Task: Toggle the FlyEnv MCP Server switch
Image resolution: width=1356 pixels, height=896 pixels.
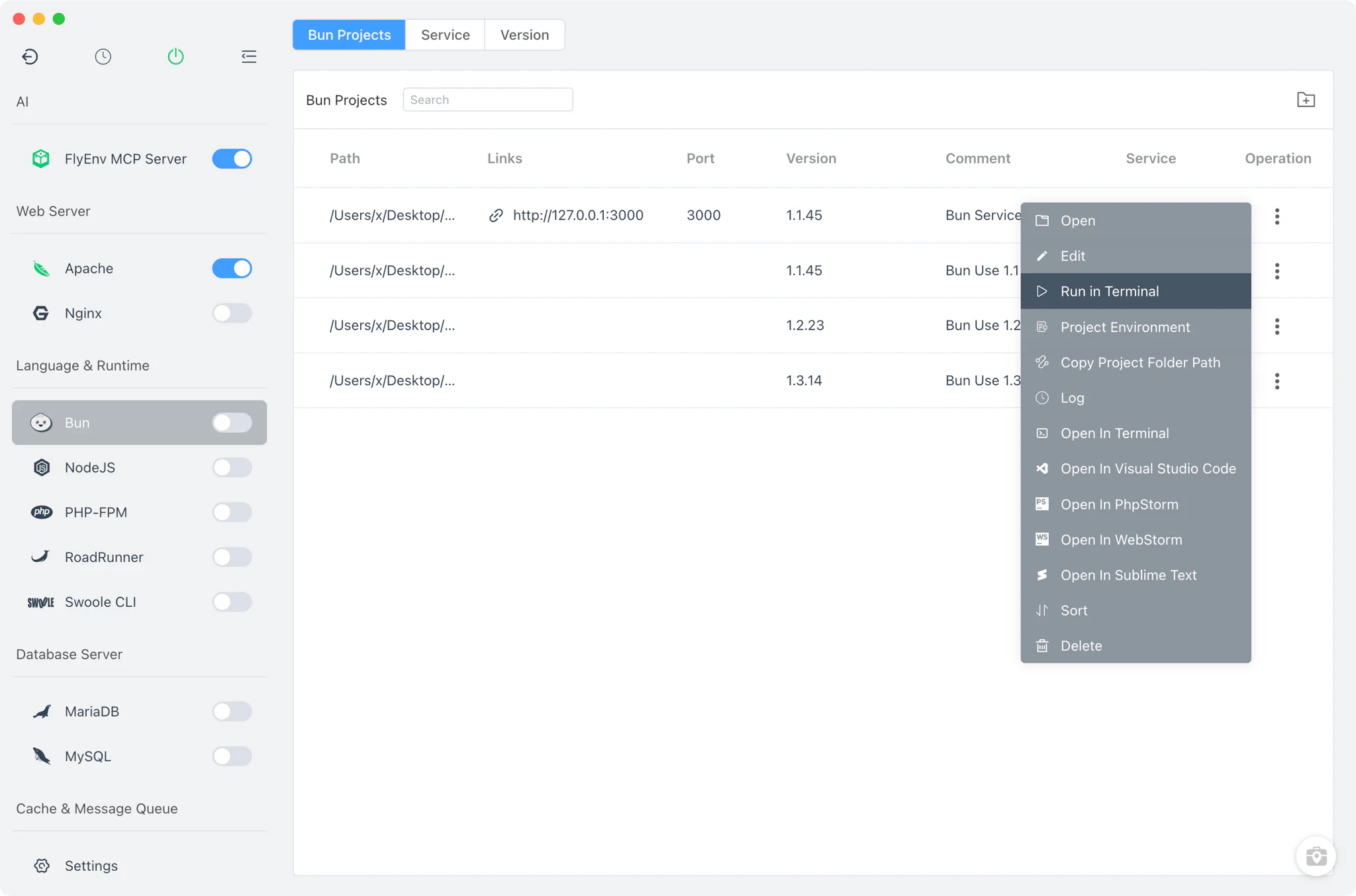Action: tap(232, 159)
